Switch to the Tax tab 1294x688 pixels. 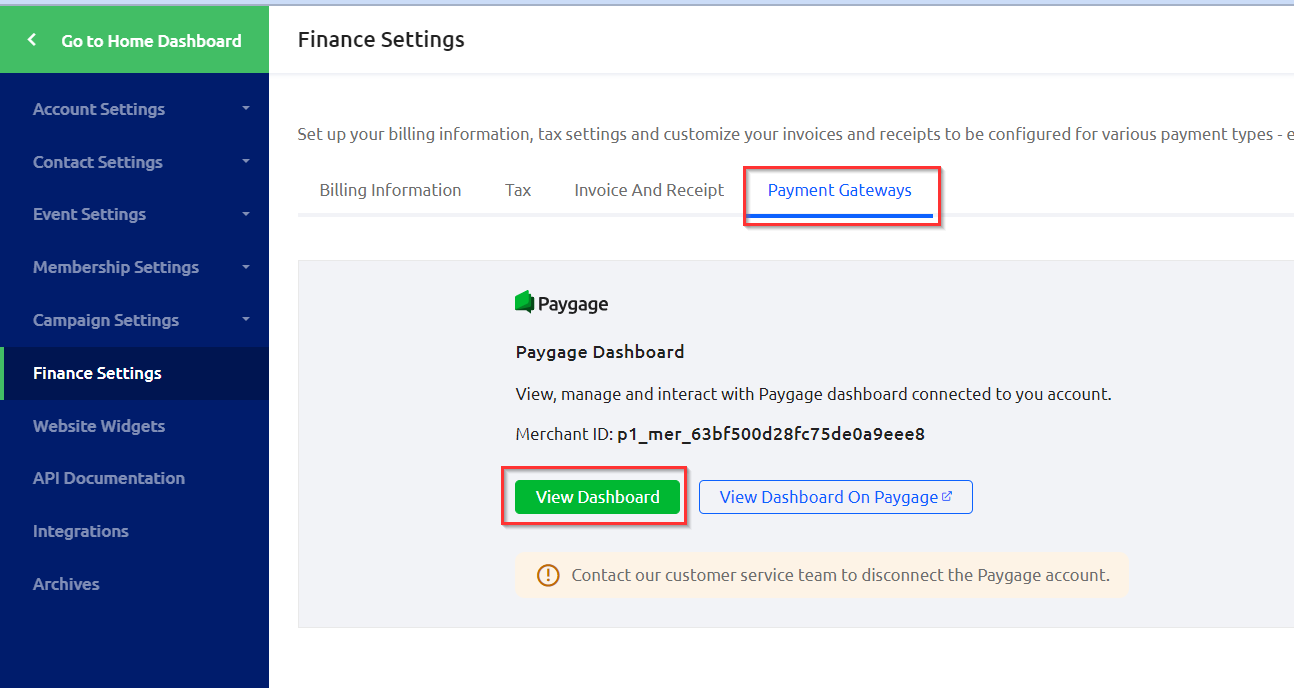[518, 190]
